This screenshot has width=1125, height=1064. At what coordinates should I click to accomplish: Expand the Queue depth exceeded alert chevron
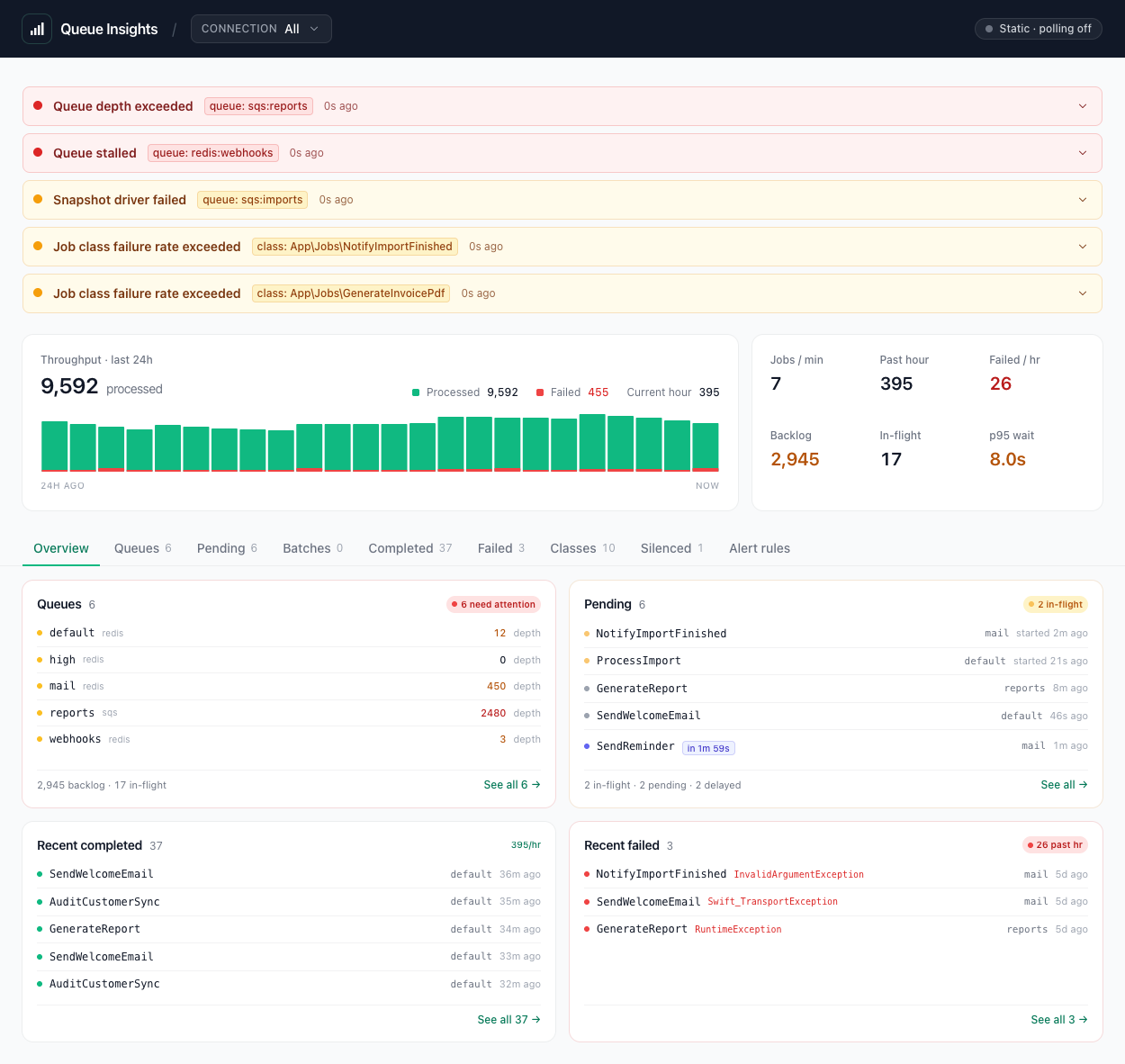[1083, 106]
